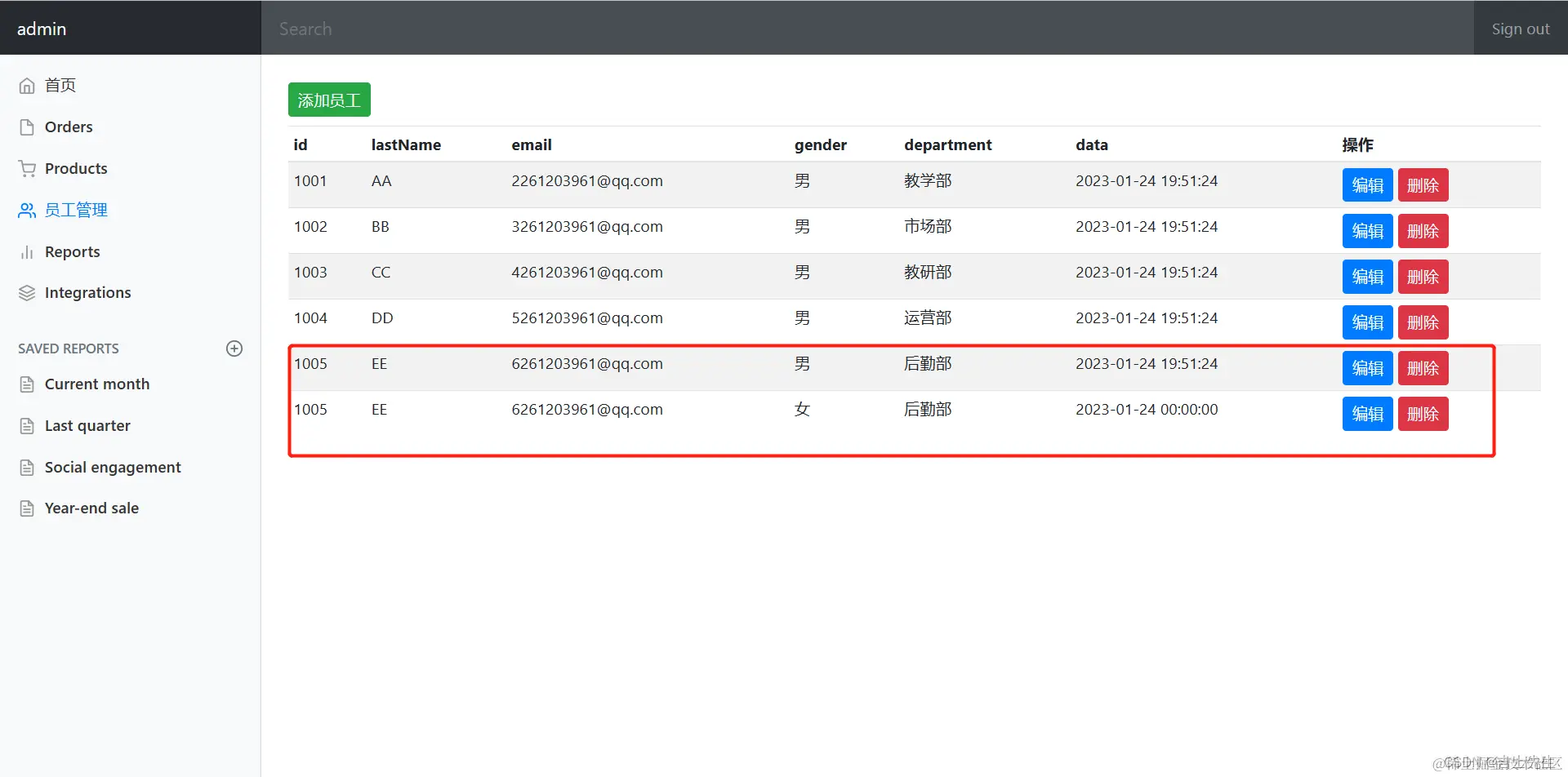Click department cell 市场部
The height and width of the screenshot is (777, 1568).
coord(928,227)
